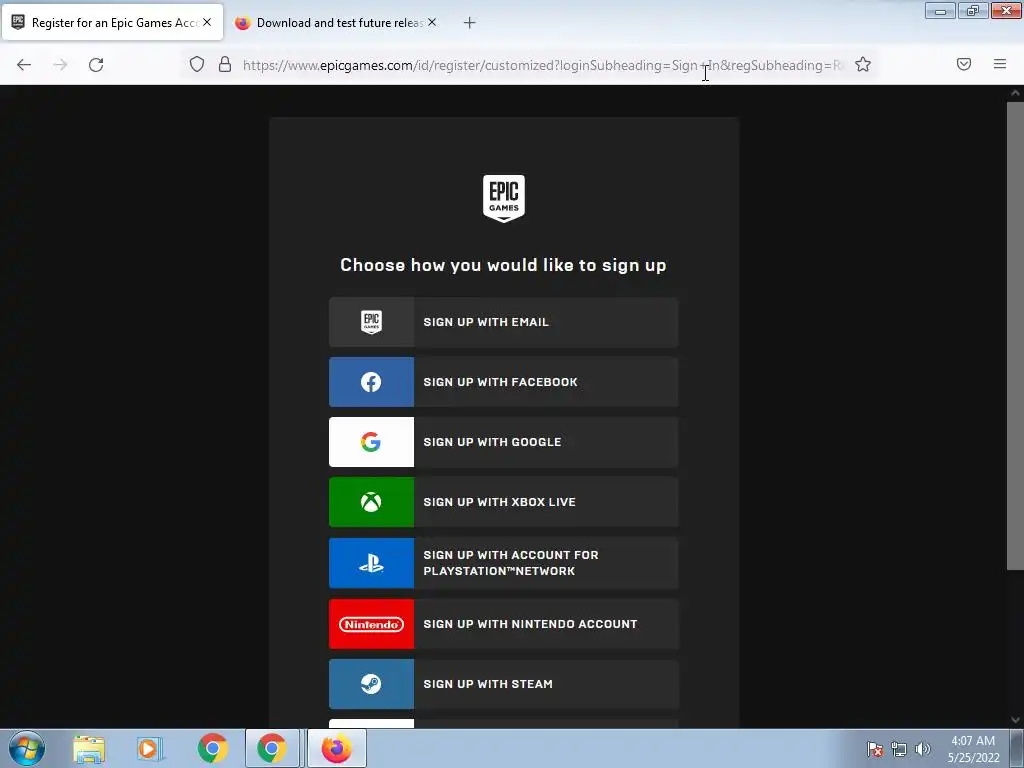Choose Sign Up With Xbox Live

(x=504, y=502)
